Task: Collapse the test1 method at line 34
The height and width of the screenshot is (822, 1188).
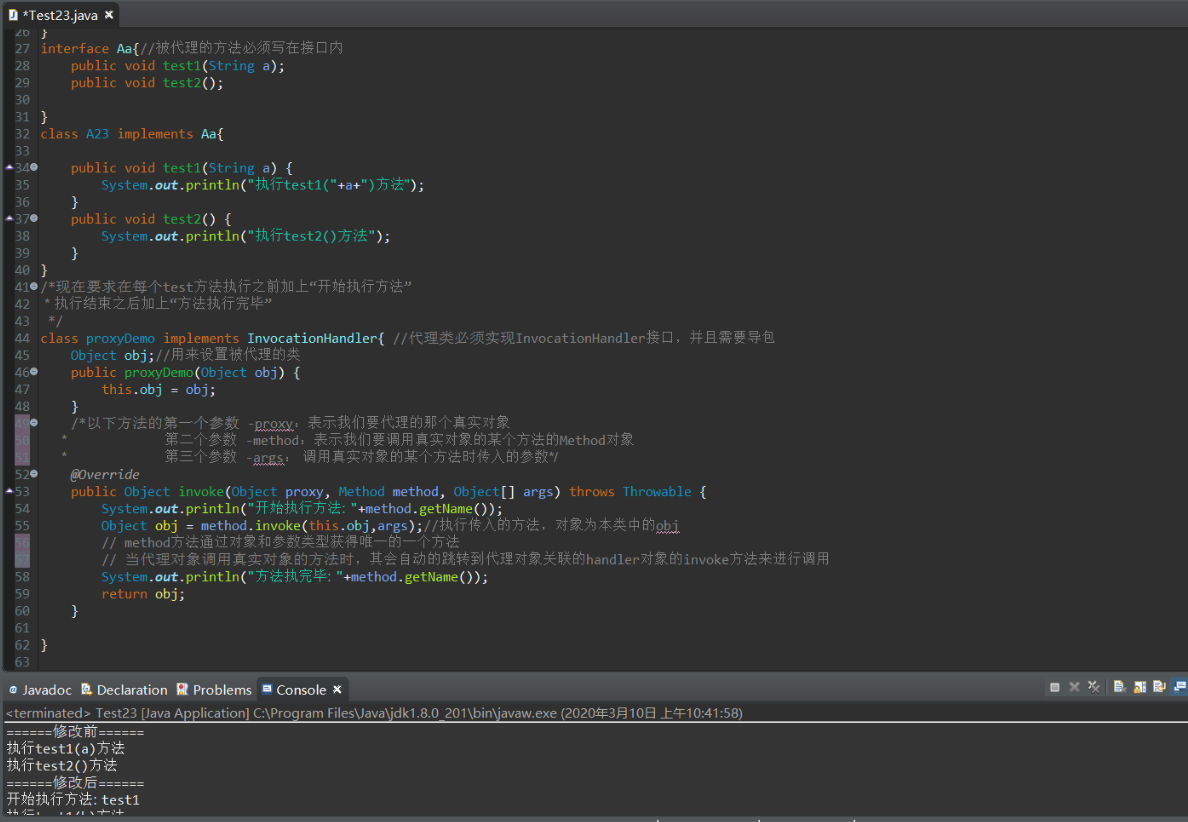Action: [x=34, y=168]
